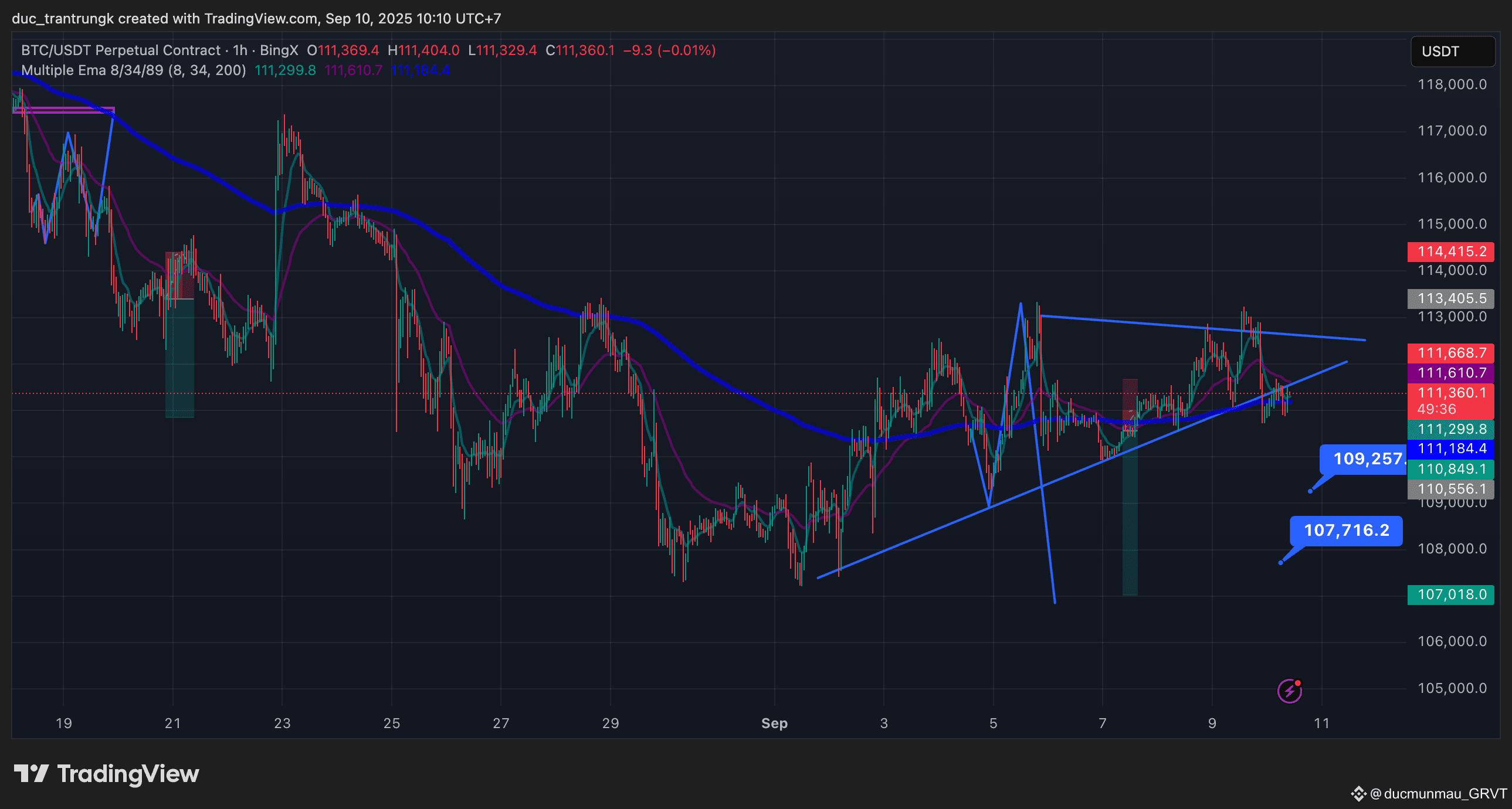Click the blue 111,184.4 price-axis tag

tap(1451, 449)
